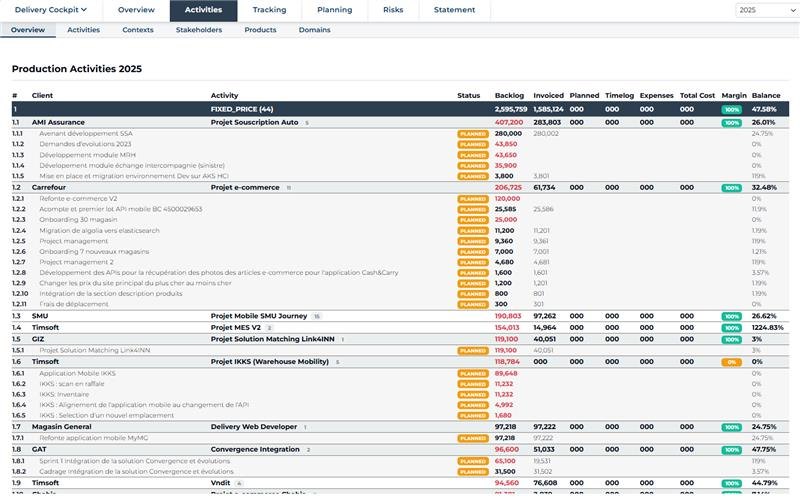Click PLANNED badge for Onboarding 30 magasin
This screenshot has height=496, width=800.
pos(472,220)
